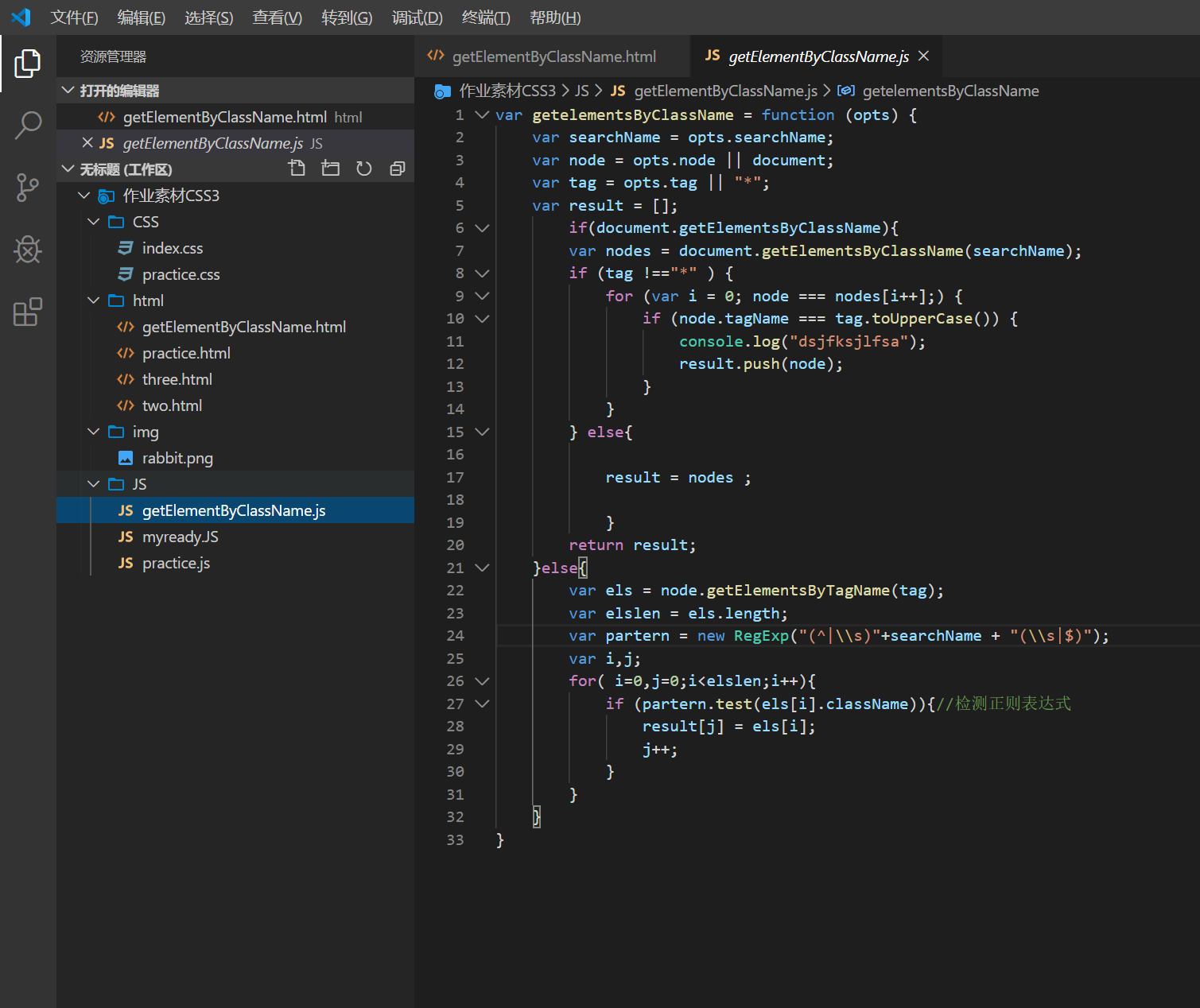This screenshot has height=1008, width=1200.
Task: Fold the if block at line 6
Action: [482, 228]
